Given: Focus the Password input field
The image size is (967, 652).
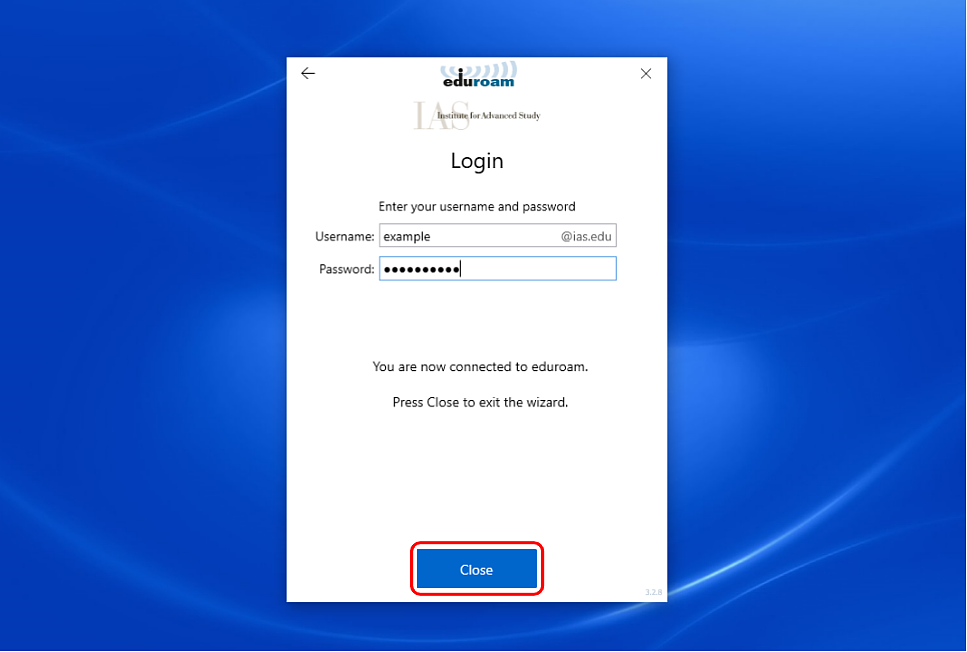Looking at the screenshot, I should pos(540,269).
